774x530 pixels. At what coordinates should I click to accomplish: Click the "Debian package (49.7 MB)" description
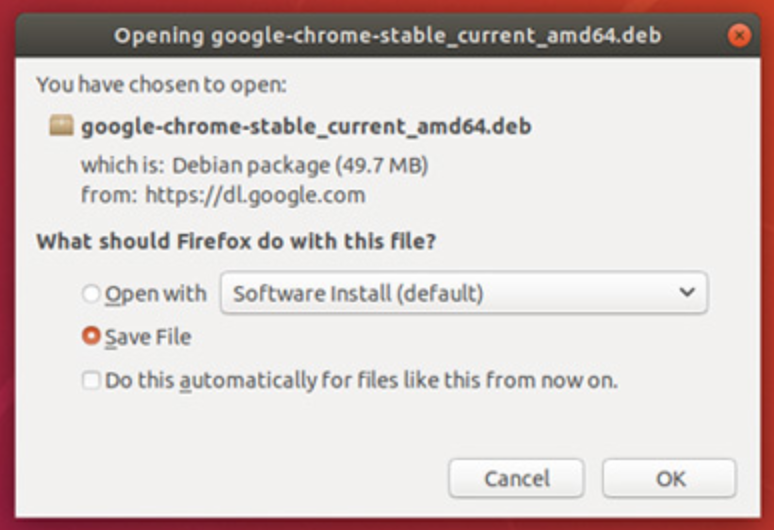coord(300,165)
